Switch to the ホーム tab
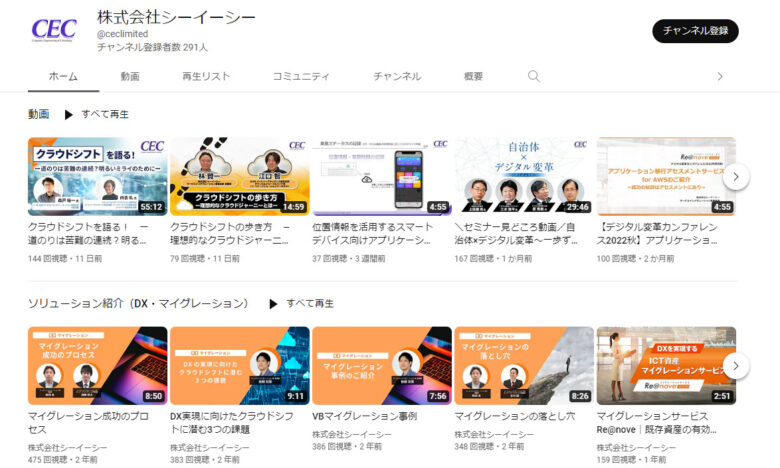 (x=63, y=76)
